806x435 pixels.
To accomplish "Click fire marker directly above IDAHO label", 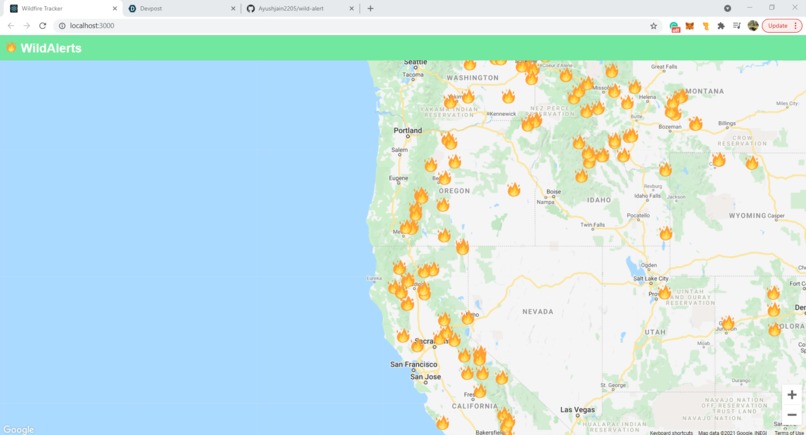I will pyautogui.click(x=581, y=176).
